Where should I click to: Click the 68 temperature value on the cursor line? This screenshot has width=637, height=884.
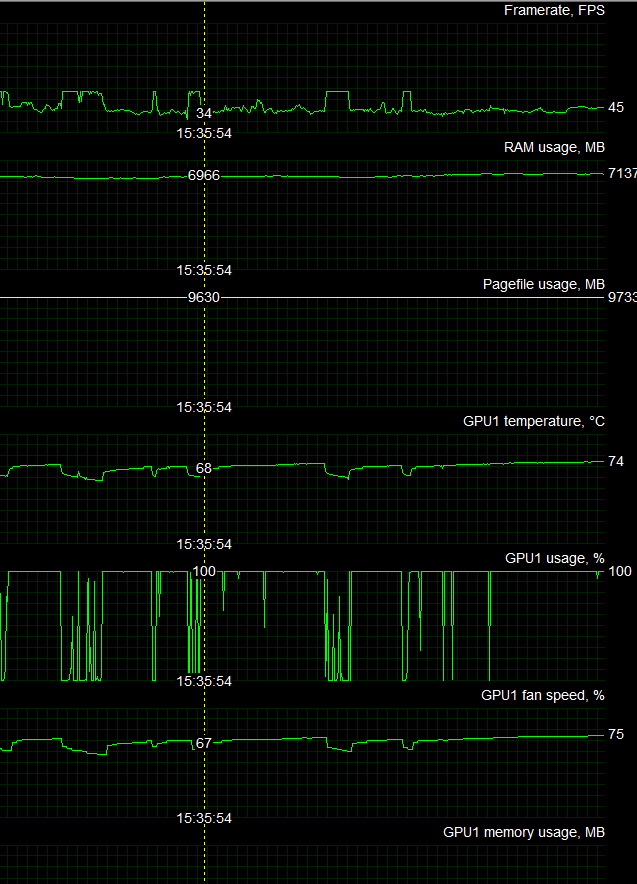pos(204,468)
